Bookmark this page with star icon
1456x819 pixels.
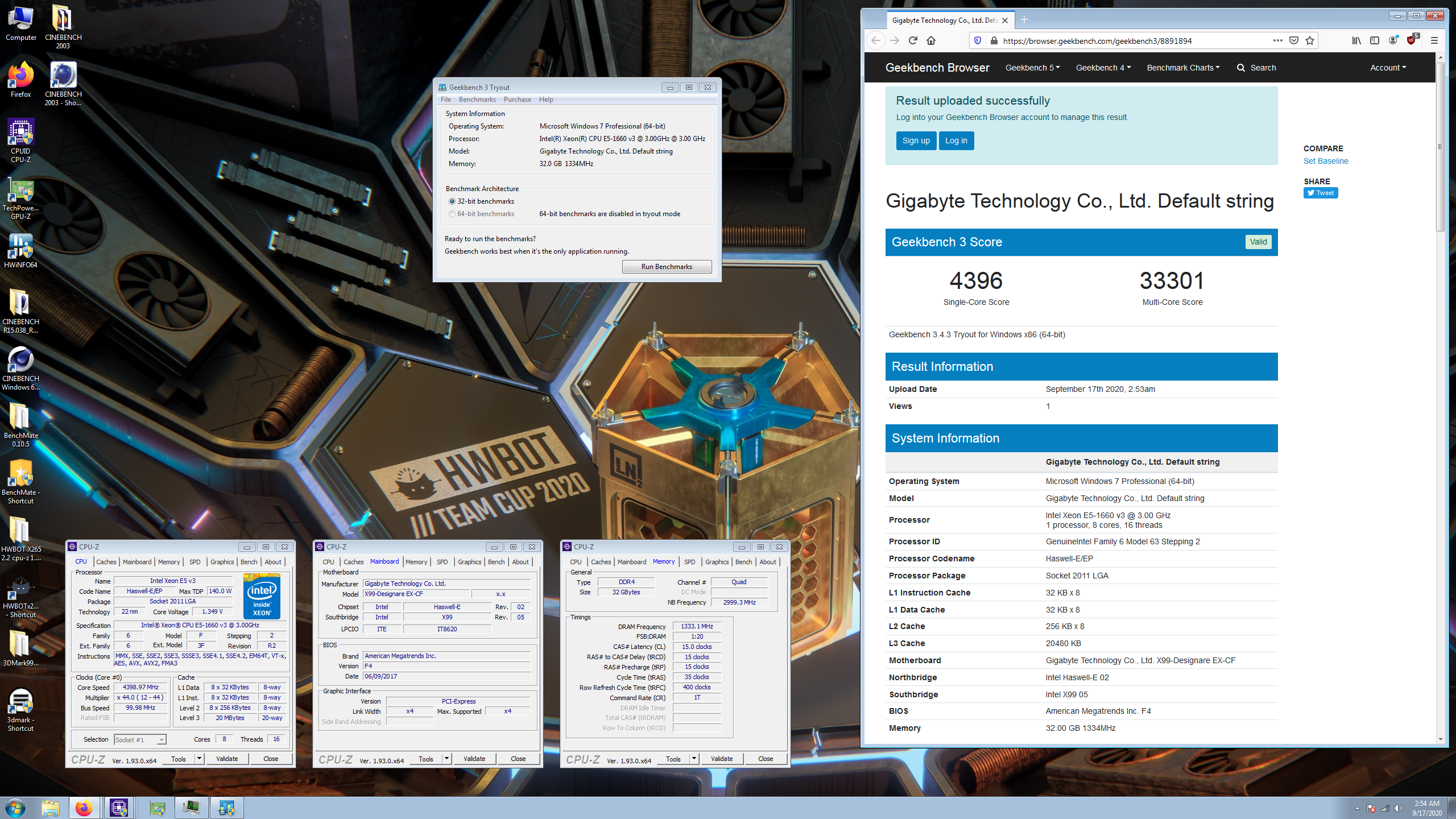(1310, 40)
